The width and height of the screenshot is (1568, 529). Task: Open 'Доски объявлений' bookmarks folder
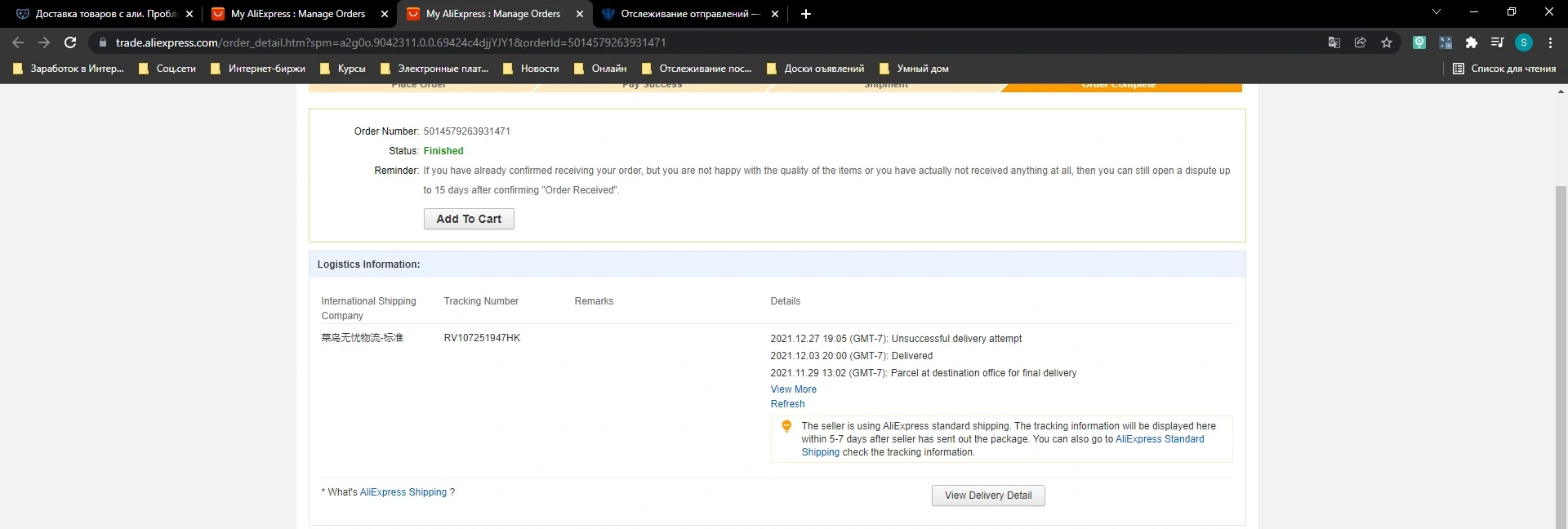(815, 69)
